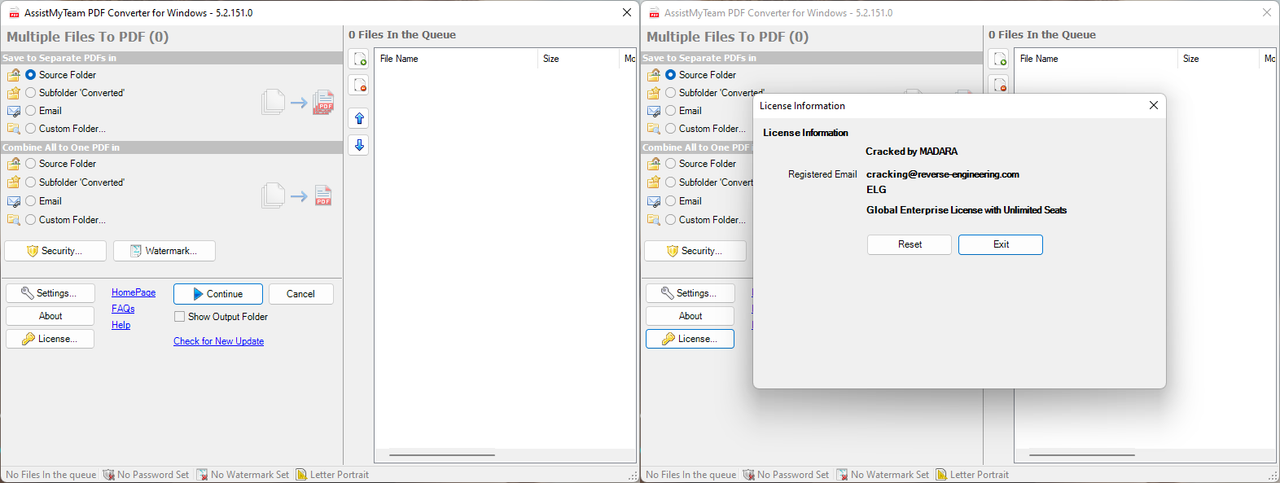This screenshot has width=1280, height=483.
Task: Click horizontal scrollbar of right window file list
Action: pyautogui.click(x=1082, y=455)
